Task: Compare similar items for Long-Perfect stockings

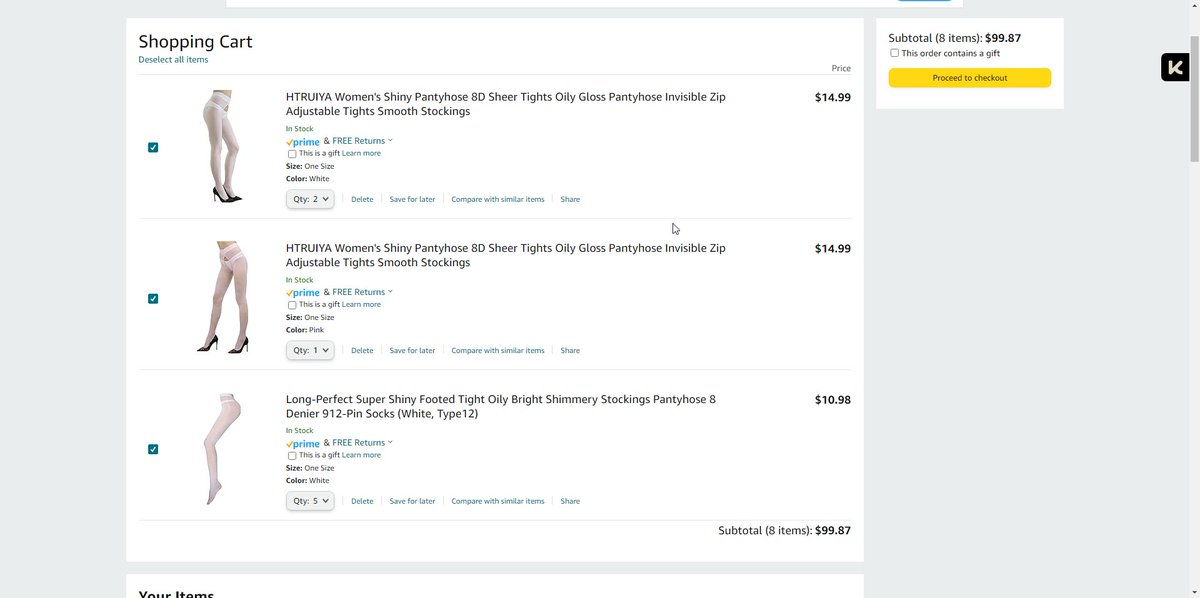Action: click(498, 501)
